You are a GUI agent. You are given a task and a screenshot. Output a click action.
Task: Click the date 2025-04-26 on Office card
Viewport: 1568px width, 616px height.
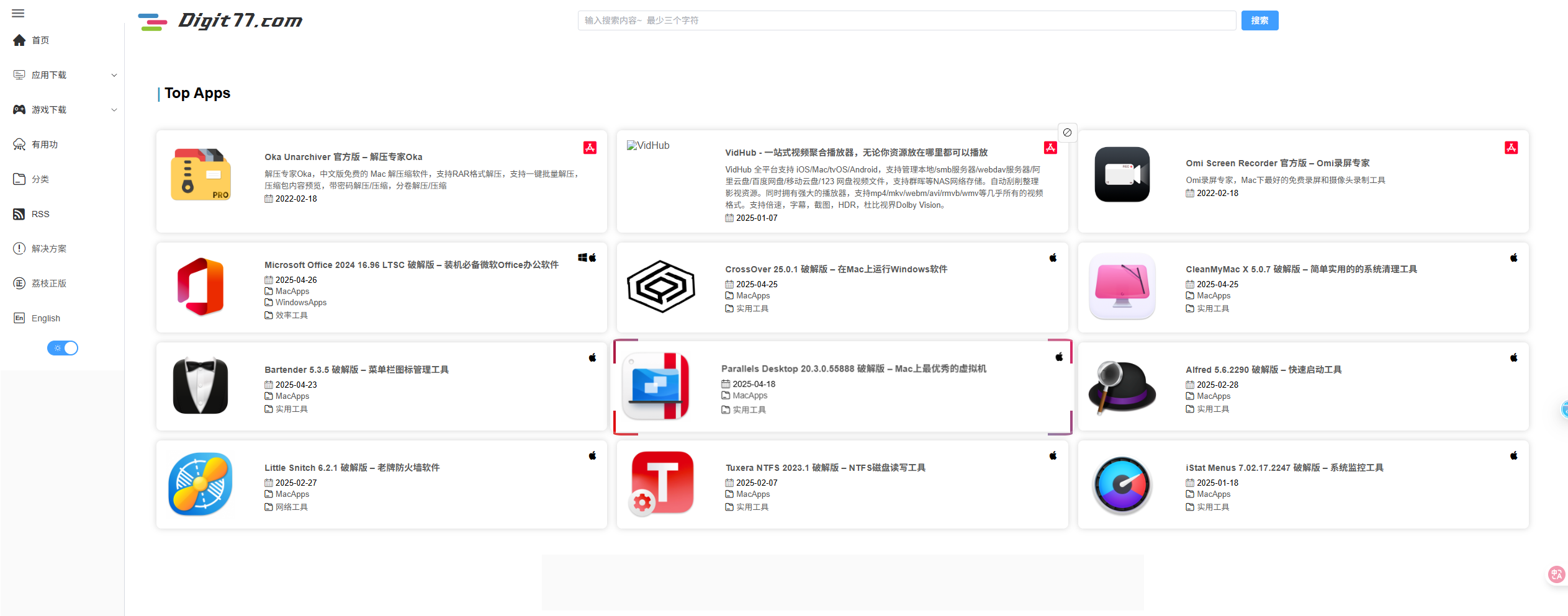pos(296,280)
